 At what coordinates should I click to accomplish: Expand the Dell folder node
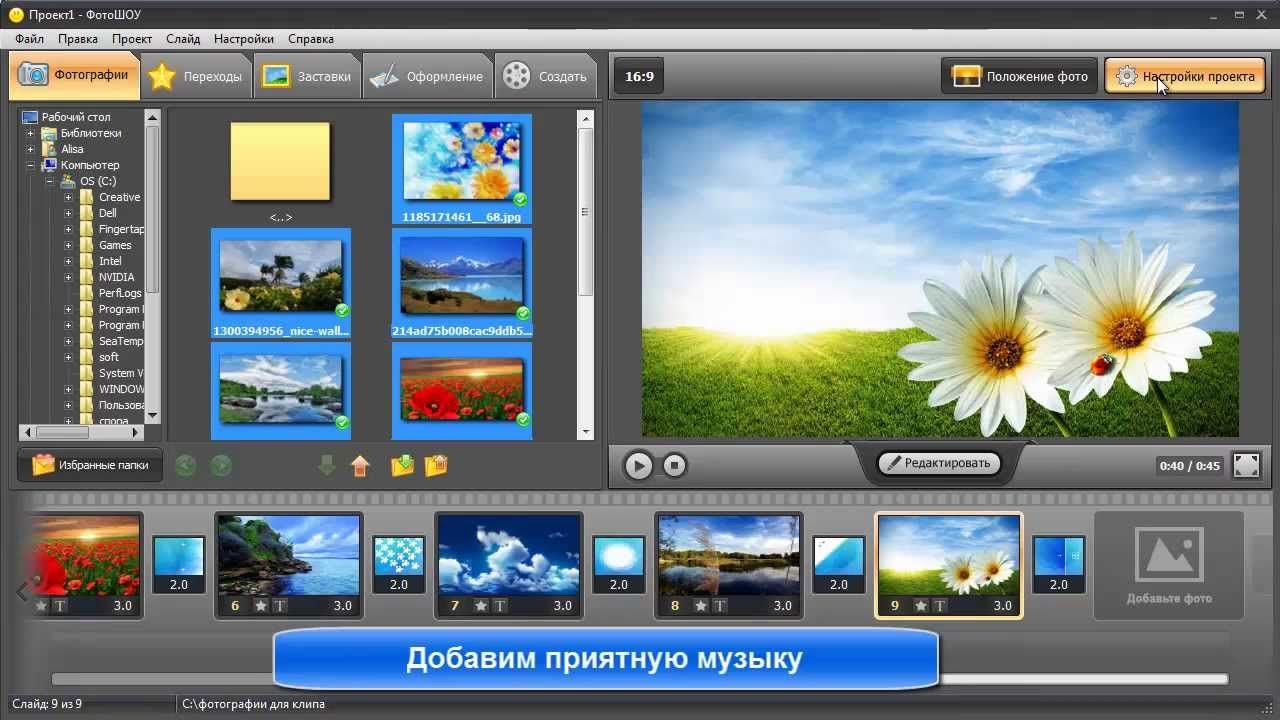click(x=68, y=213)
